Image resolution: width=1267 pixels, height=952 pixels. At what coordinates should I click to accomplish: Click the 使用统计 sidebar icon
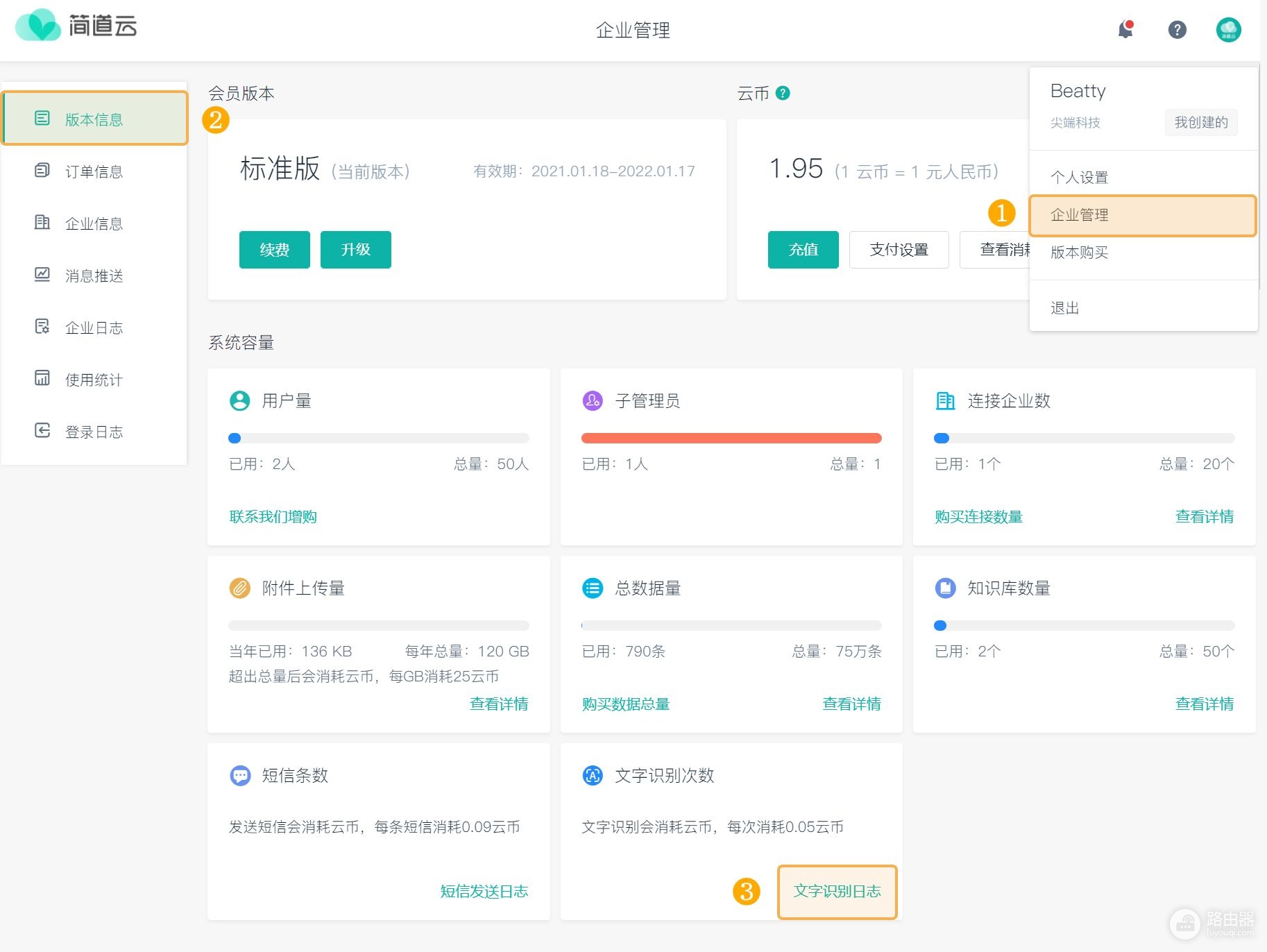pyautogui.click(x=42, y=379)
